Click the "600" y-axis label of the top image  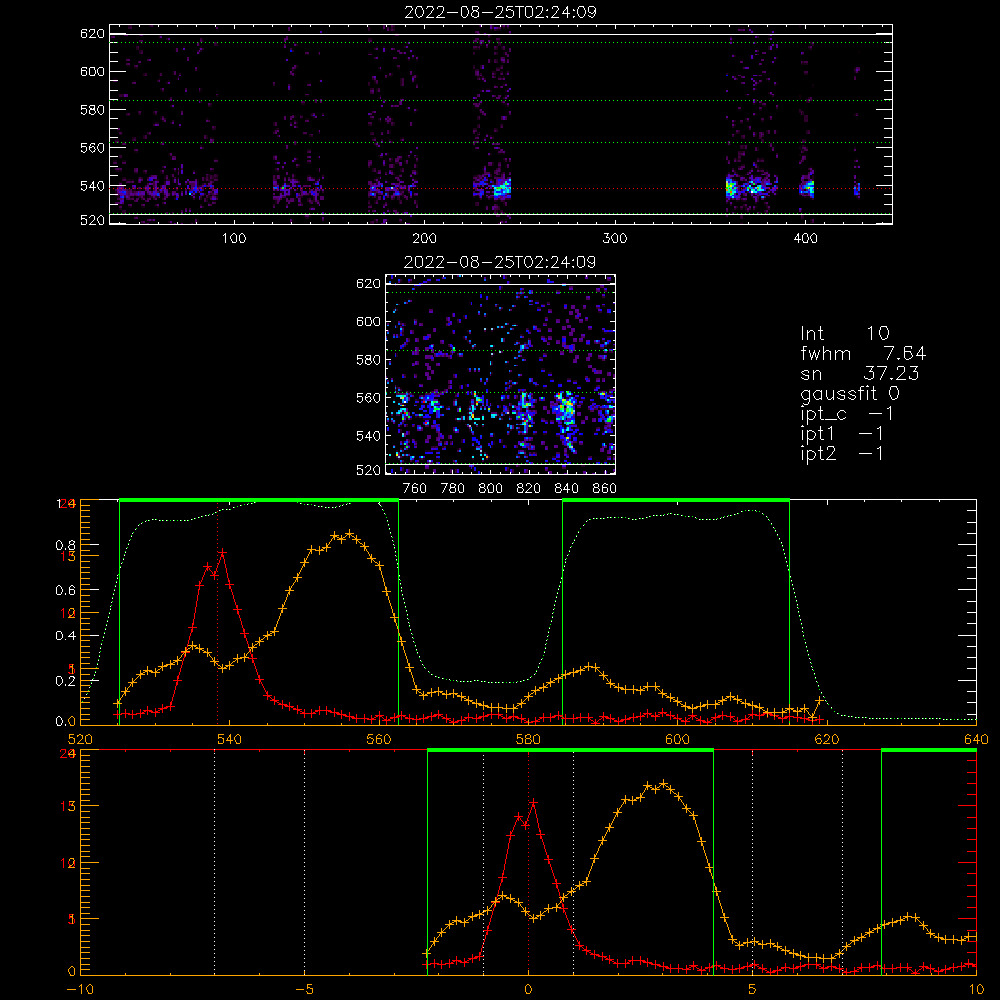[92, 71]
